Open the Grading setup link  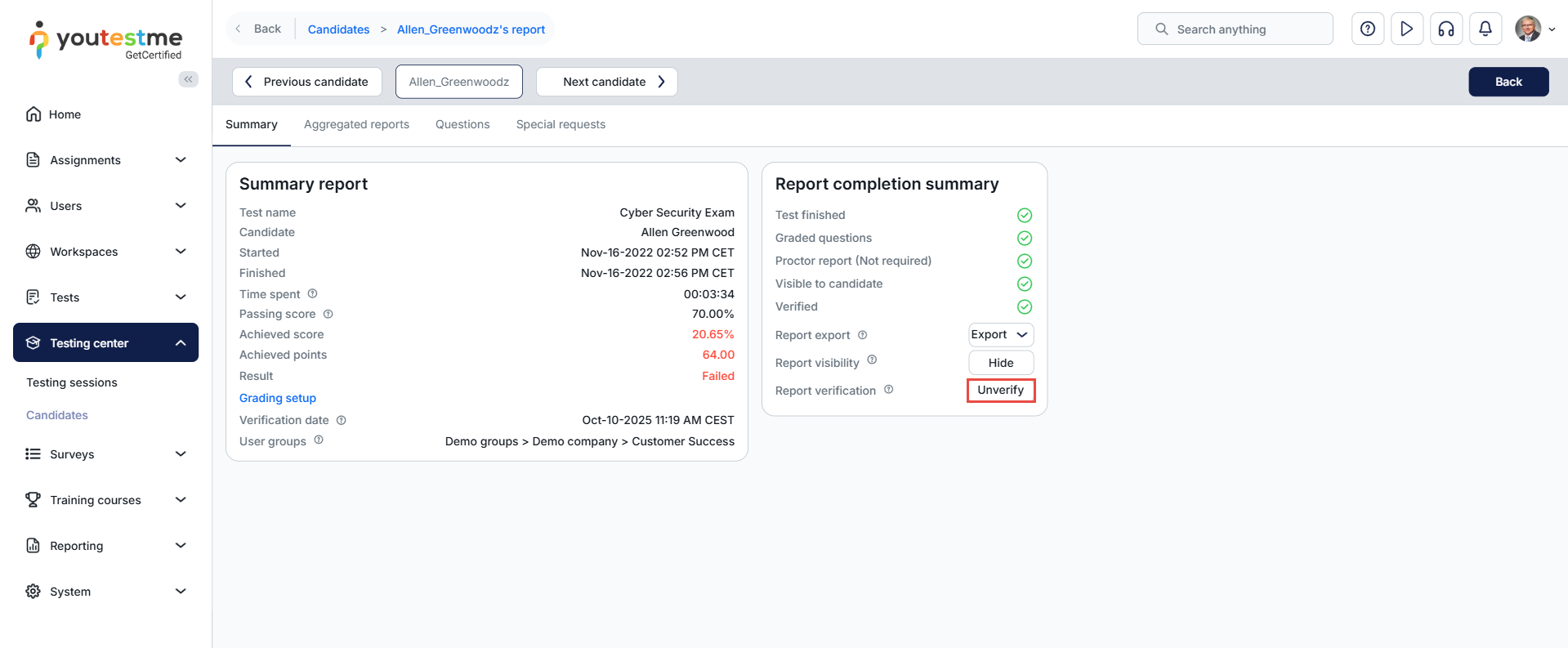(277, 398)
